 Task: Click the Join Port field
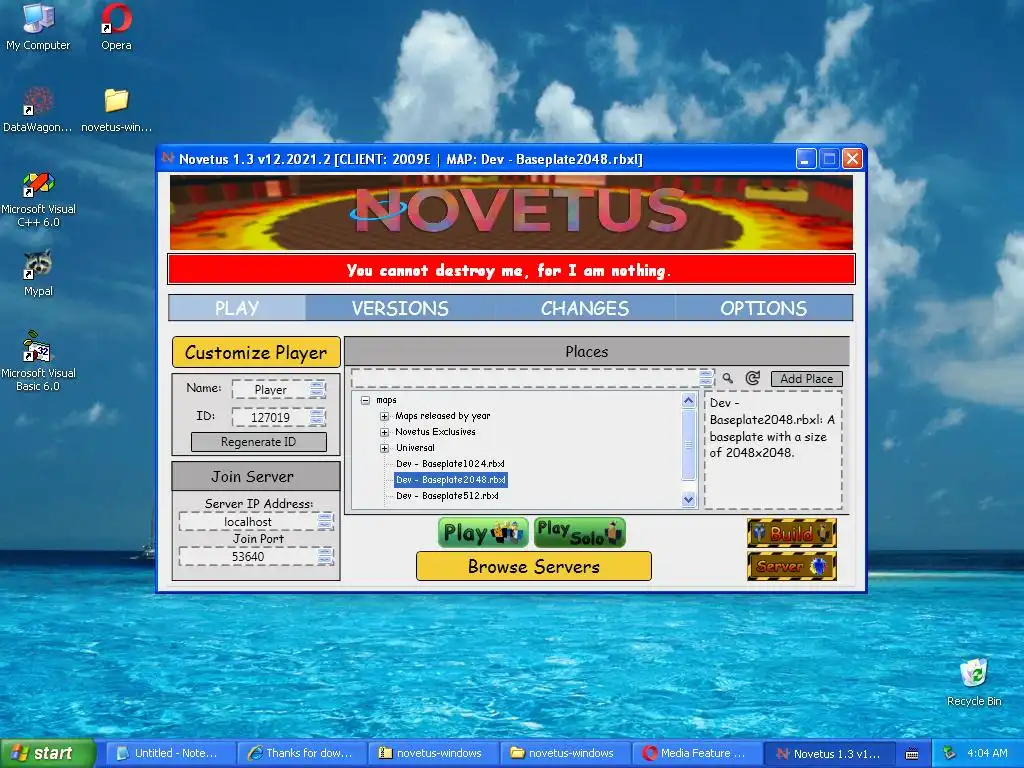pos(256,556)
